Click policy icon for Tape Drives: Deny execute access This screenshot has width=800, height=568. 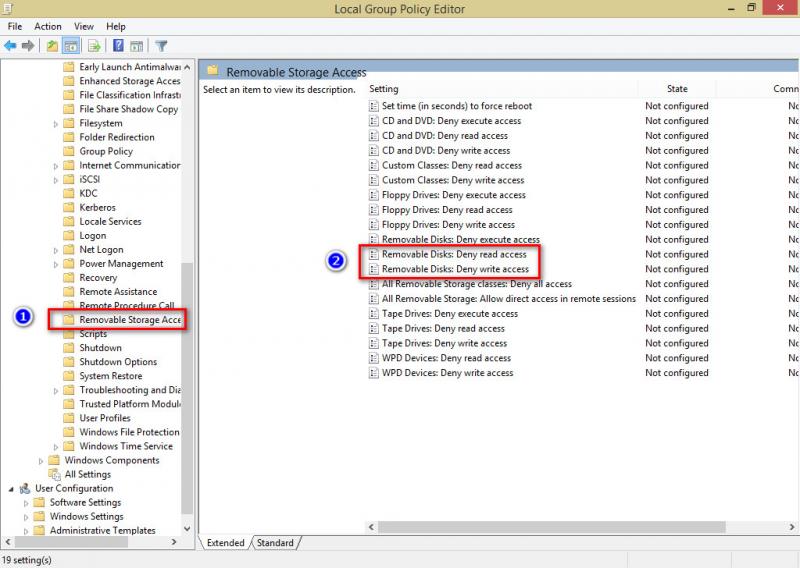(374, 313)
